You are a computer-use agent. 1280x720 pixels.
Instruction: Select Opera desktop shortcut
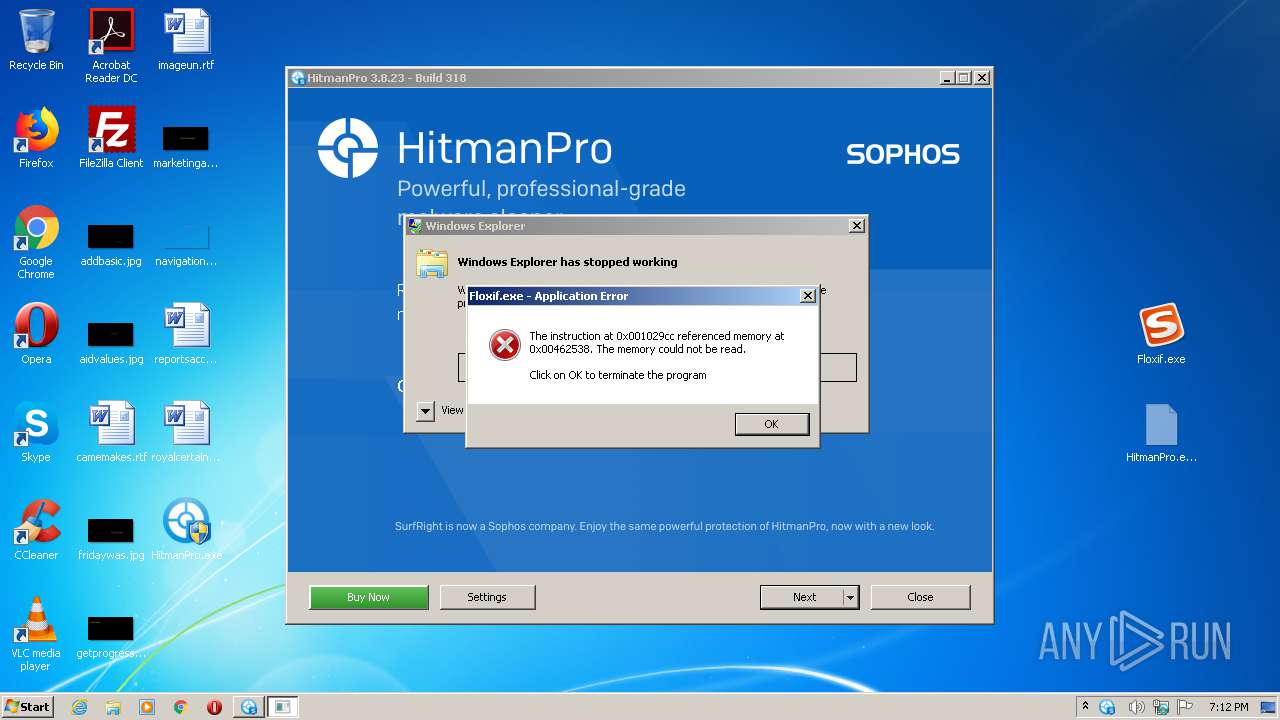coord(36,334)
